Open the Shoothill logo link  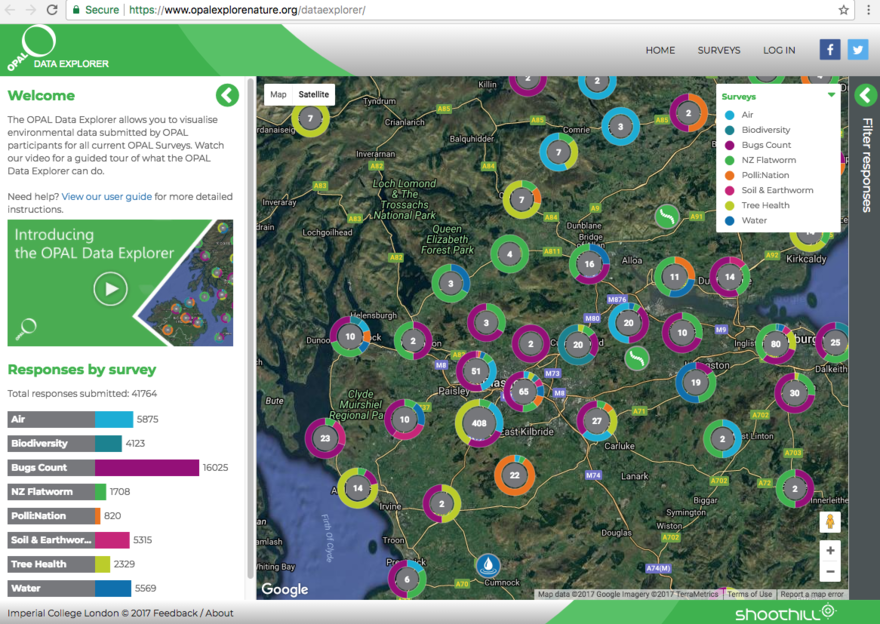[786, 613]
